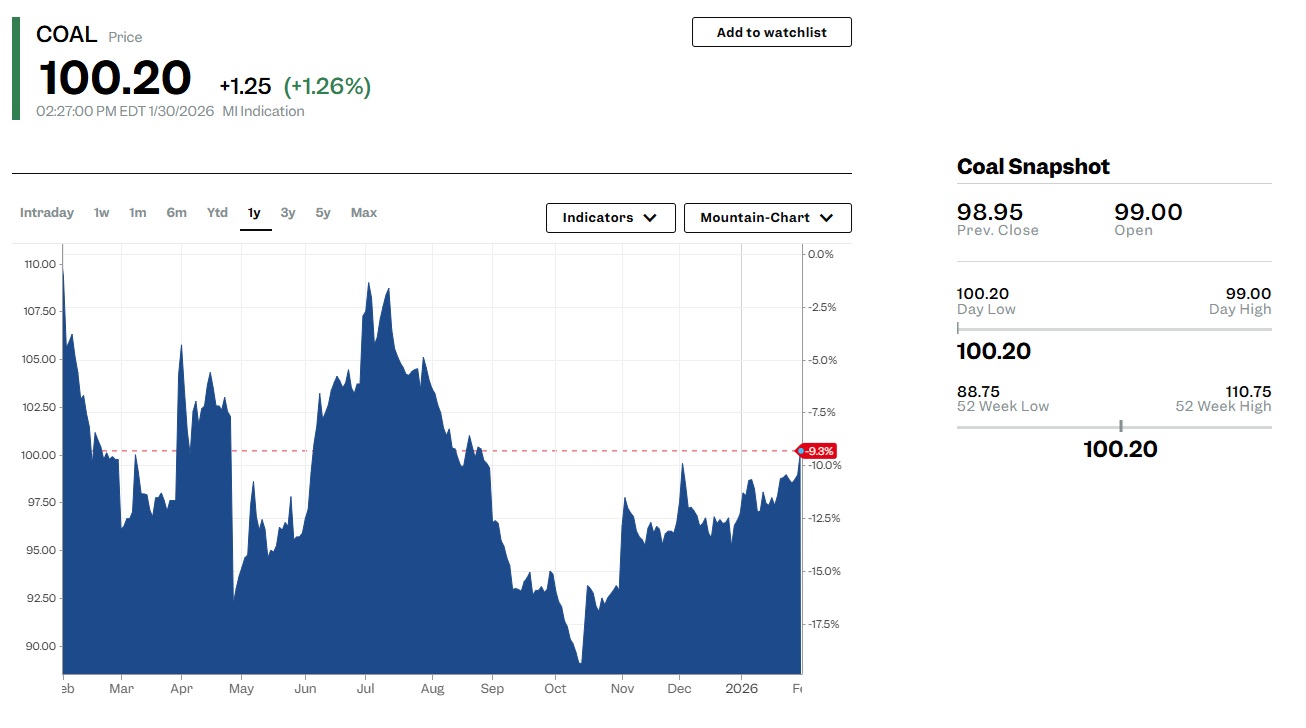Show the 6m chart range
1306x728 pixels.
[x=177, y=213]
